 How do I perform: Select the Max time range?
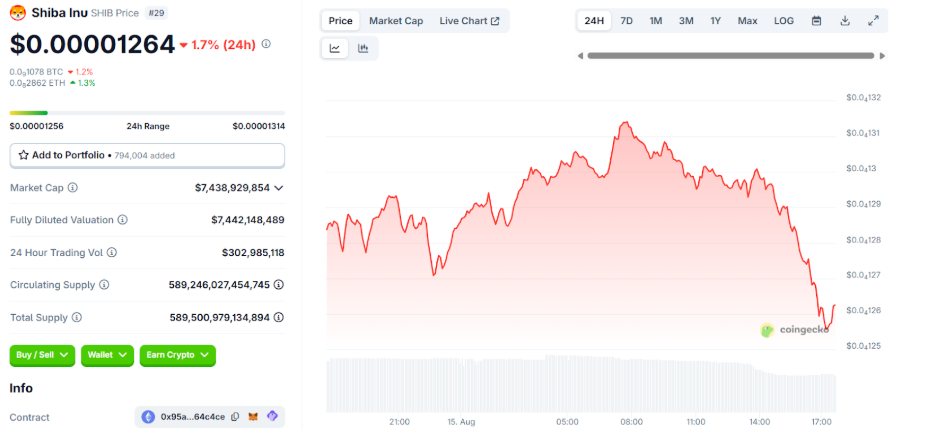coord(747,21)
